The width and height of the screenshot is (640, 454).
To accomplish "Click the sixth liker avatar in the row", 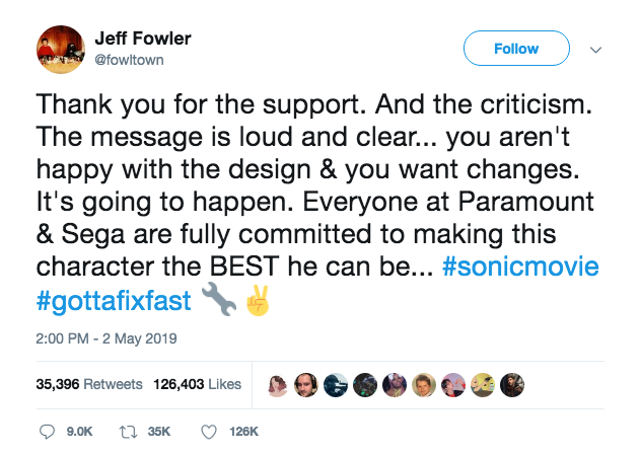I will click(x=424, y=384).
